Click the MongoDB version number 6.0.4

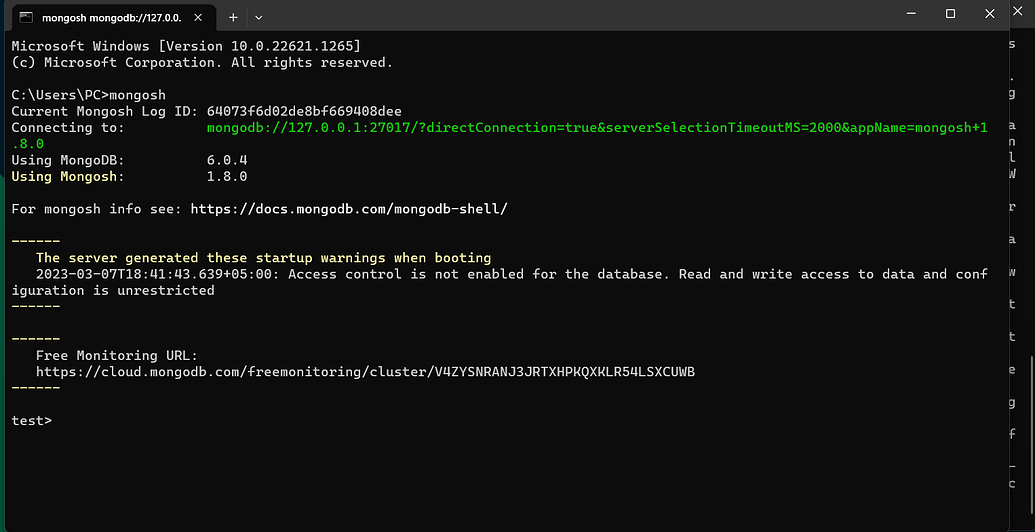click(x=227, y=160)
